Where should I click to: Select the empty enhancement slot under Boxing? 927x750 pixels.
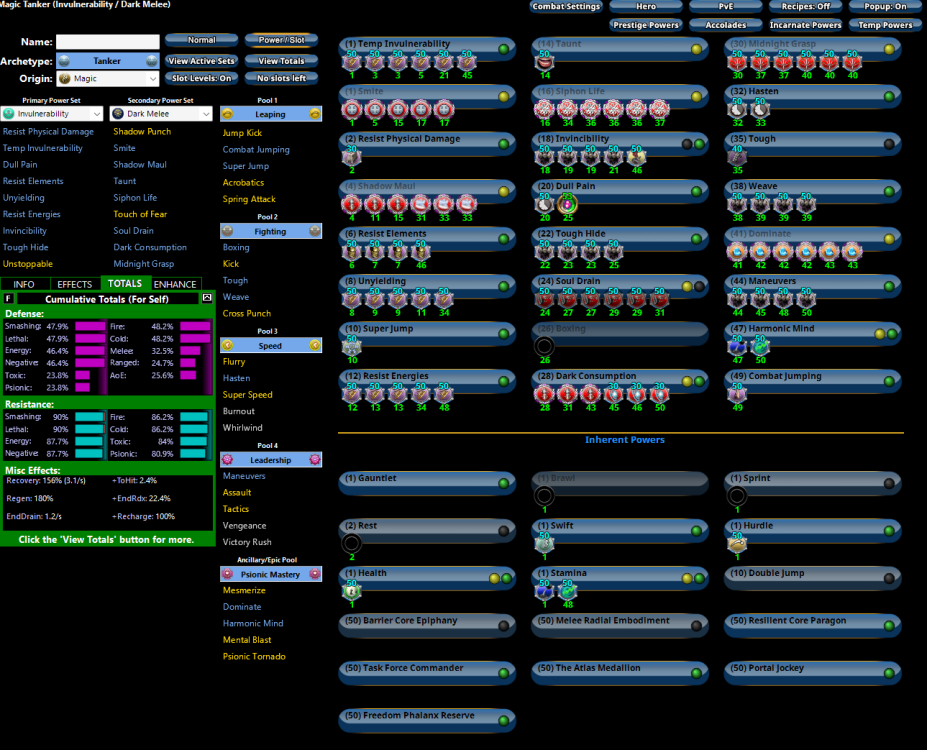click(x=544, y=346)
